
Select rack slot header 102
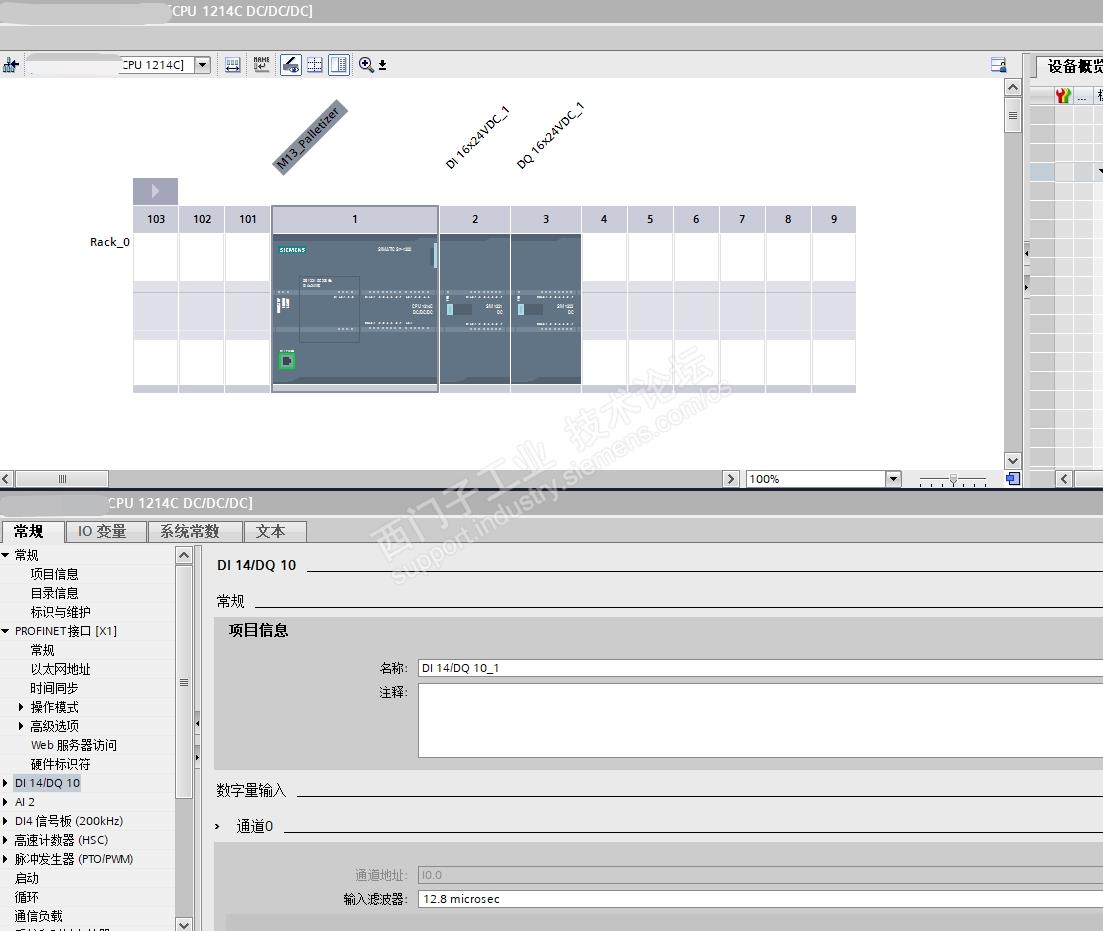(202, 220)
